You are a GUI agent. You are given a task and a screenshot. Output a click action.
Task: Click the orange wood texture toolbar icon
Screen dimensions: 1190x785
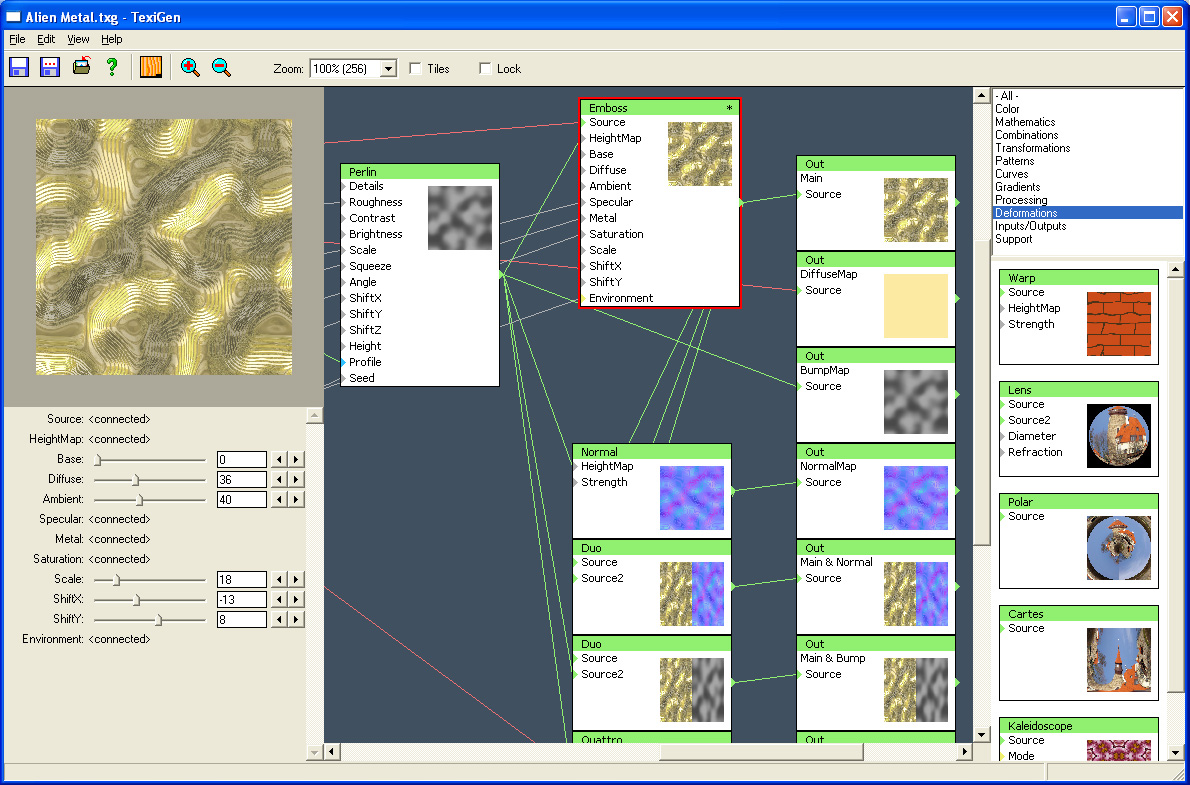click(x=151, y=68)
